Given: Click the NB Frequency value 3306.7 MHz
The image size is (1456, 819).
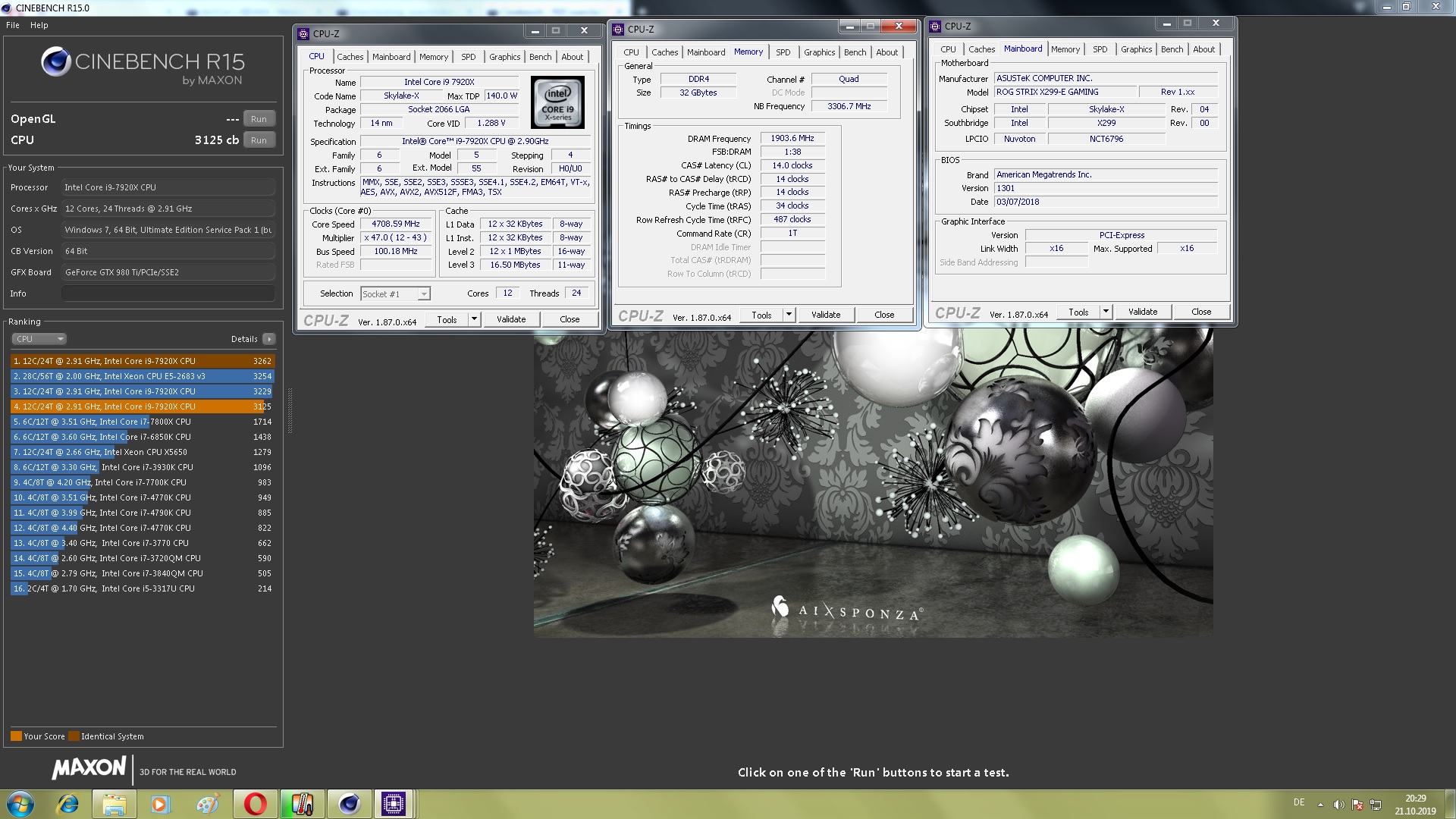Looking at the screenshot, I should (x=849, y=106).
